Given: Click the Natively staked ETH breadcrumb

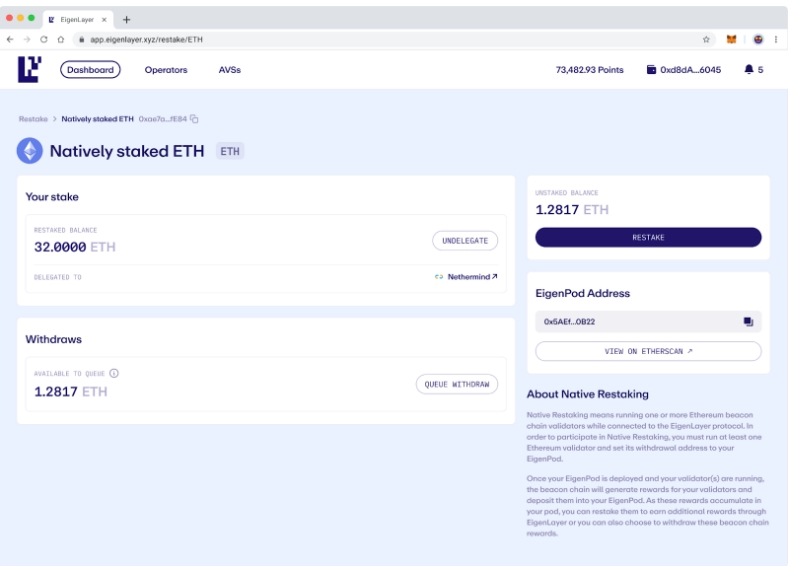Looking at the screenshot, I should pos(98,119).
